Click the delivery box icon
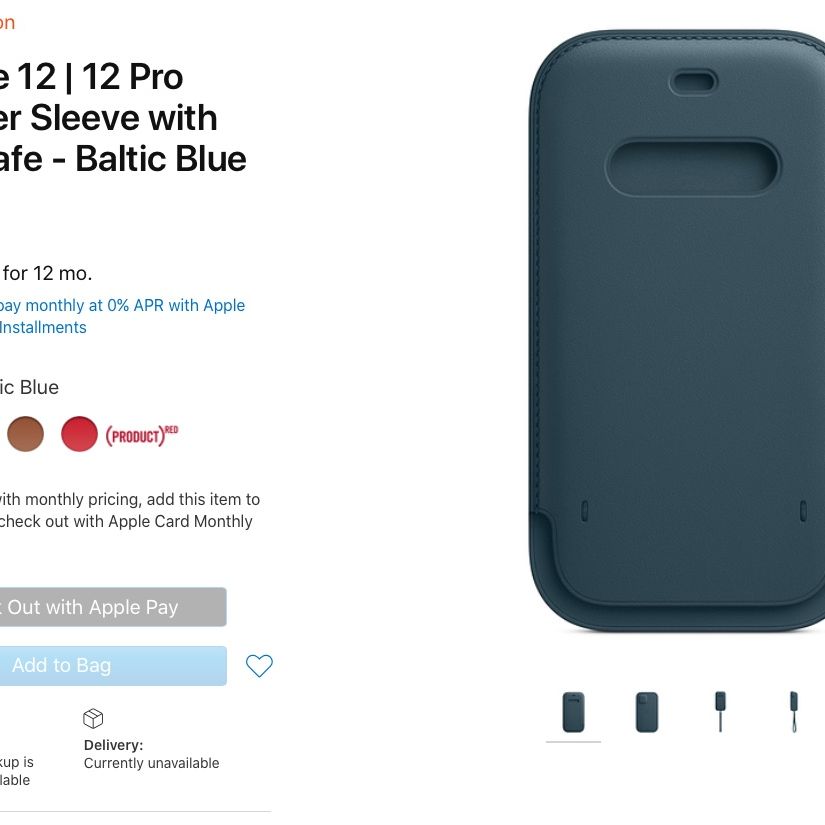The width and height of the screenshot is (825, 825). tap(93, 719)
